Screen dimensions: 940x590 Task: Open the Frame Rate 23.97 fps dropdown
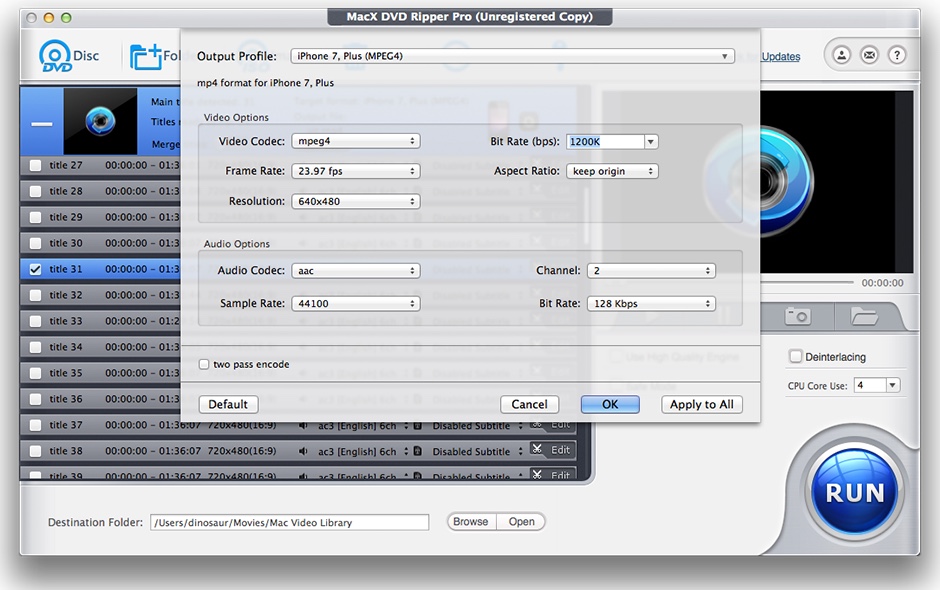click(x=355, y=171)
